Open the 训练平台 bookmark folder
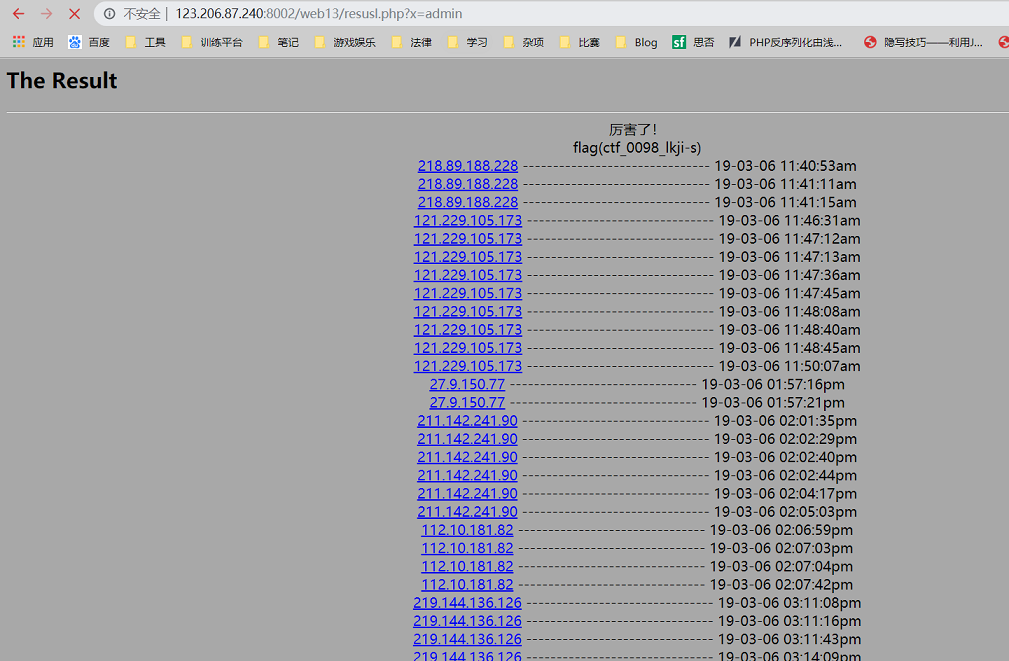Image resolution: width=1009 pixels, height=661 pixels. point(212,42)
